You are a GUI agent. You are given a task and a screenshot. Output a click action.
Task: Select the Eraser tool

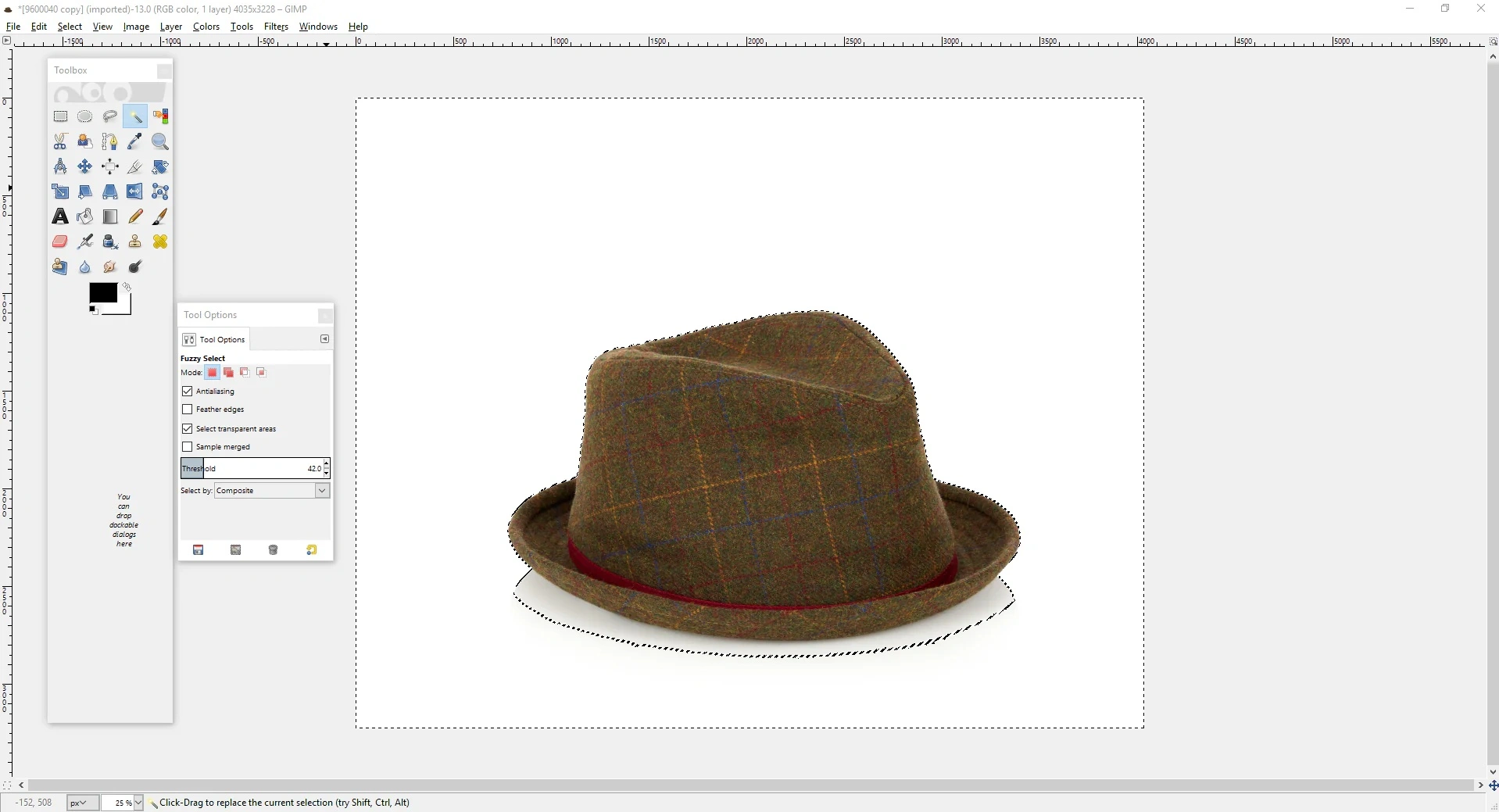pyautogui.click(x=59, y=241)
